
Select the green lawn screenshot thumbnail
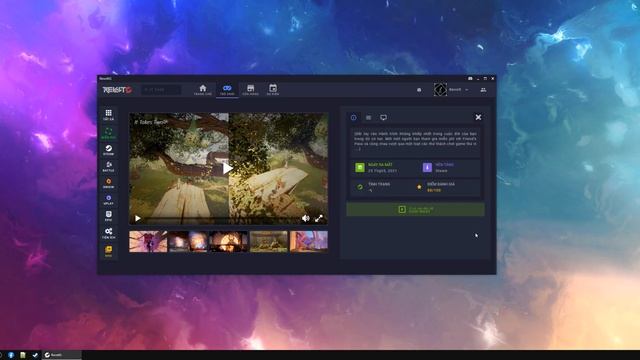269,241
